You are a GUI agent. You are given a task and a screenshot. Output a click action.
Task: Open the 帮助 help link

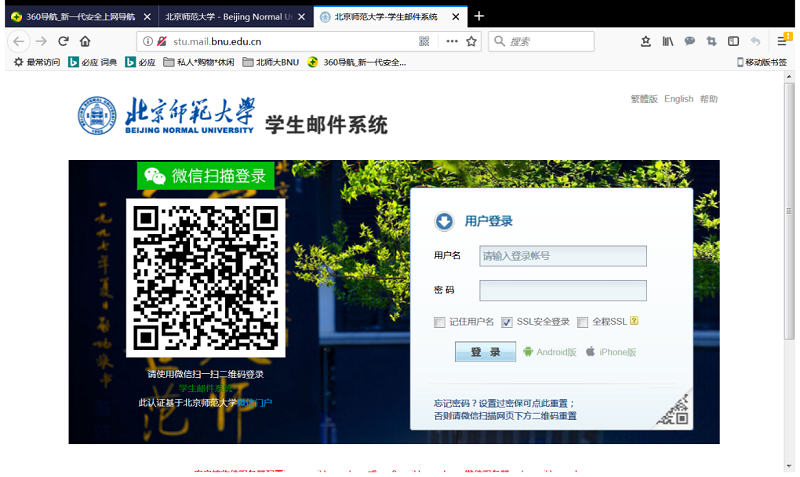pos(709,99)
